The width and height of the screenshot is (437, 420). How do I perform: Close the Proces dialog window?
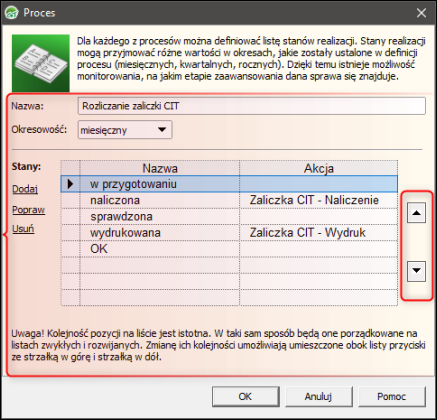tap(421, 13)
